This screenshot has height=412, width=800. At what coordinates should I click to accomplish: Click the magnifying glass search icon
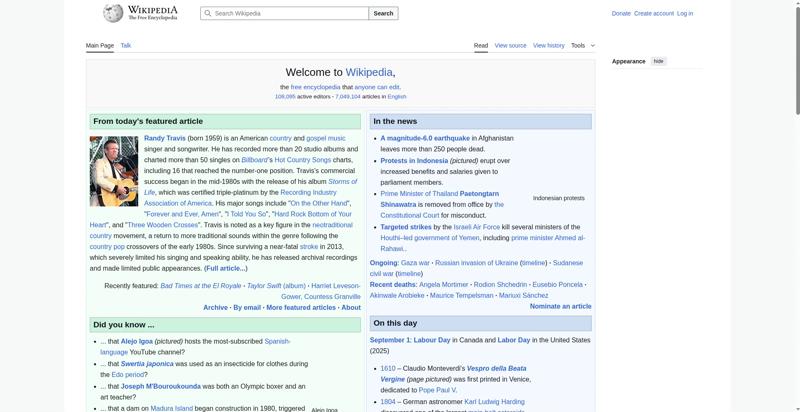tap(207, 13)
